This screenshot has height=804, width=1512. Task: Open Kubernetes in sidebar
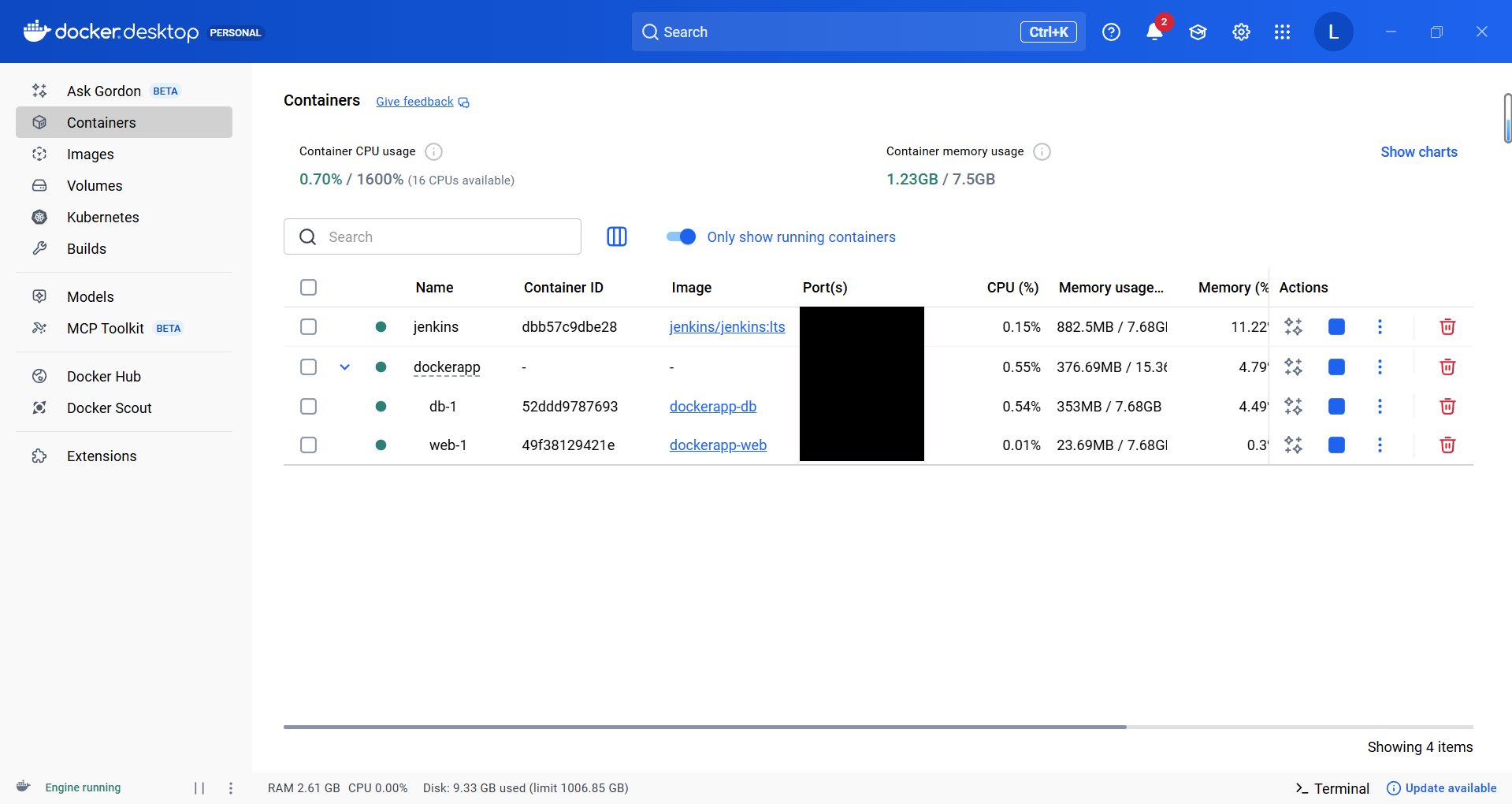point(124,217)
